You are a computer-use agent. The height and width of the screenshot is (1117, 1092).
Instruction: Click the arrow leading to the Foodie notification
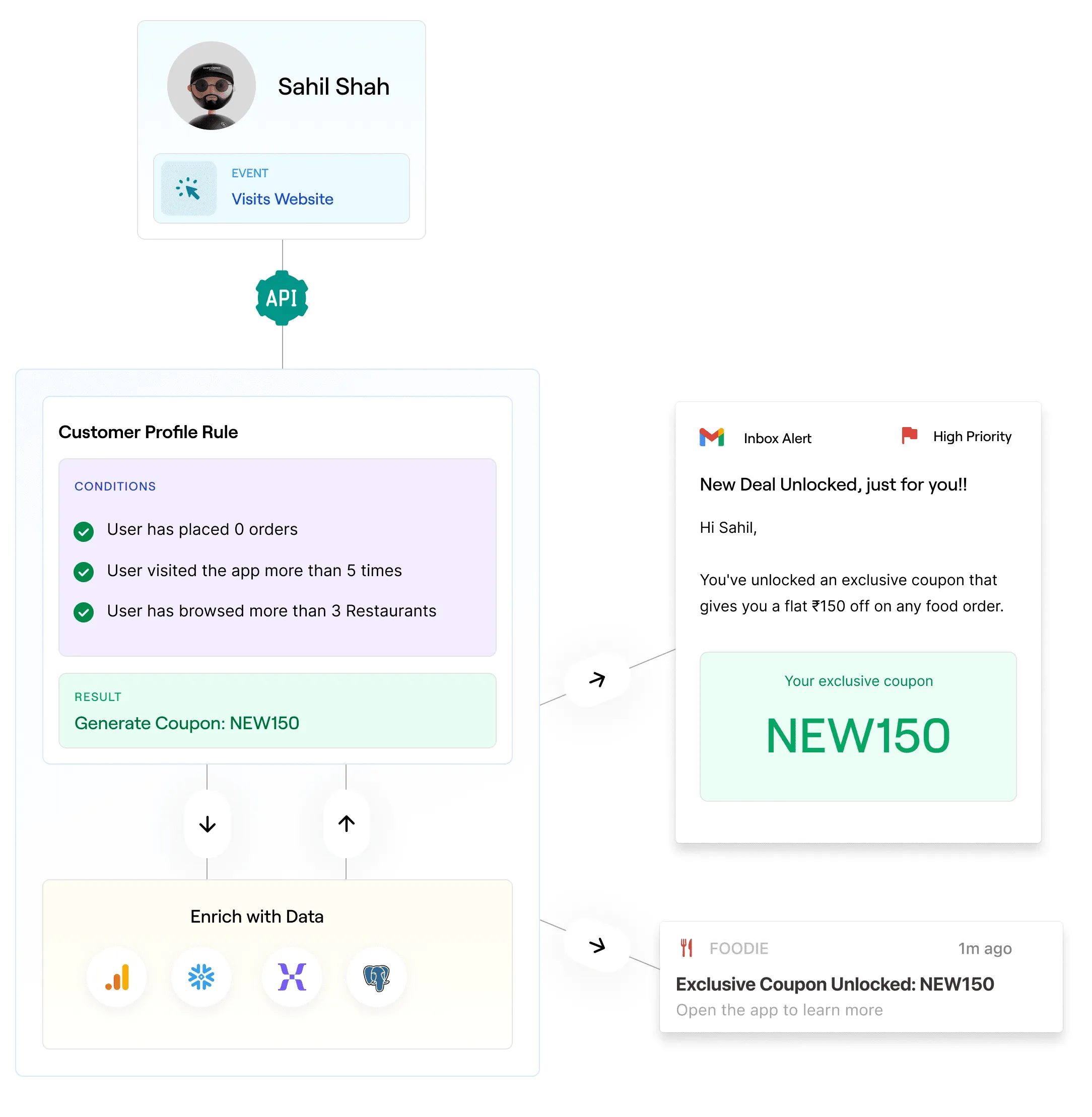(597, 946)
